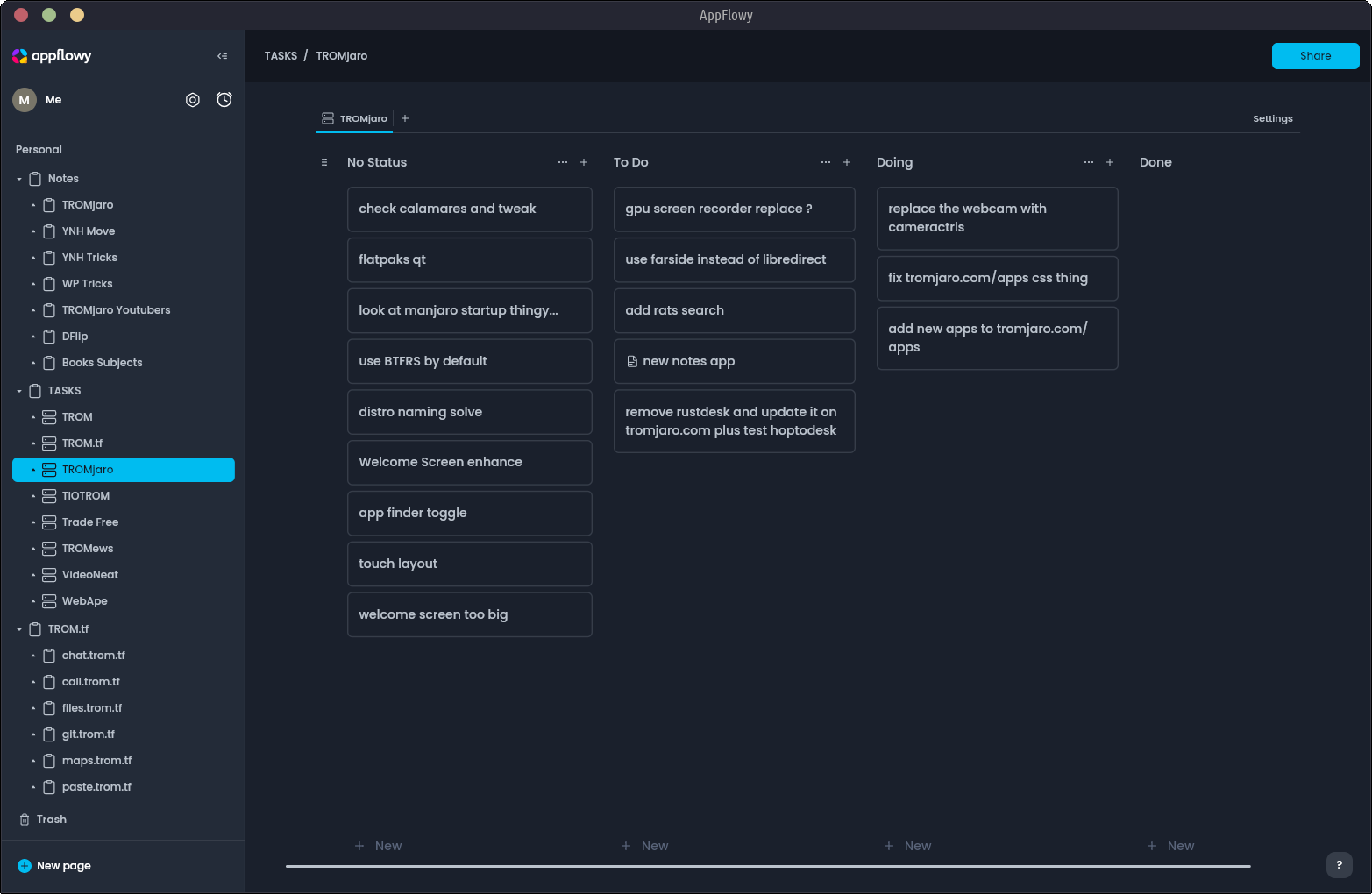Click the New page plus icon
Screen dimensions: 1372x894
click(x=25, y=866)
